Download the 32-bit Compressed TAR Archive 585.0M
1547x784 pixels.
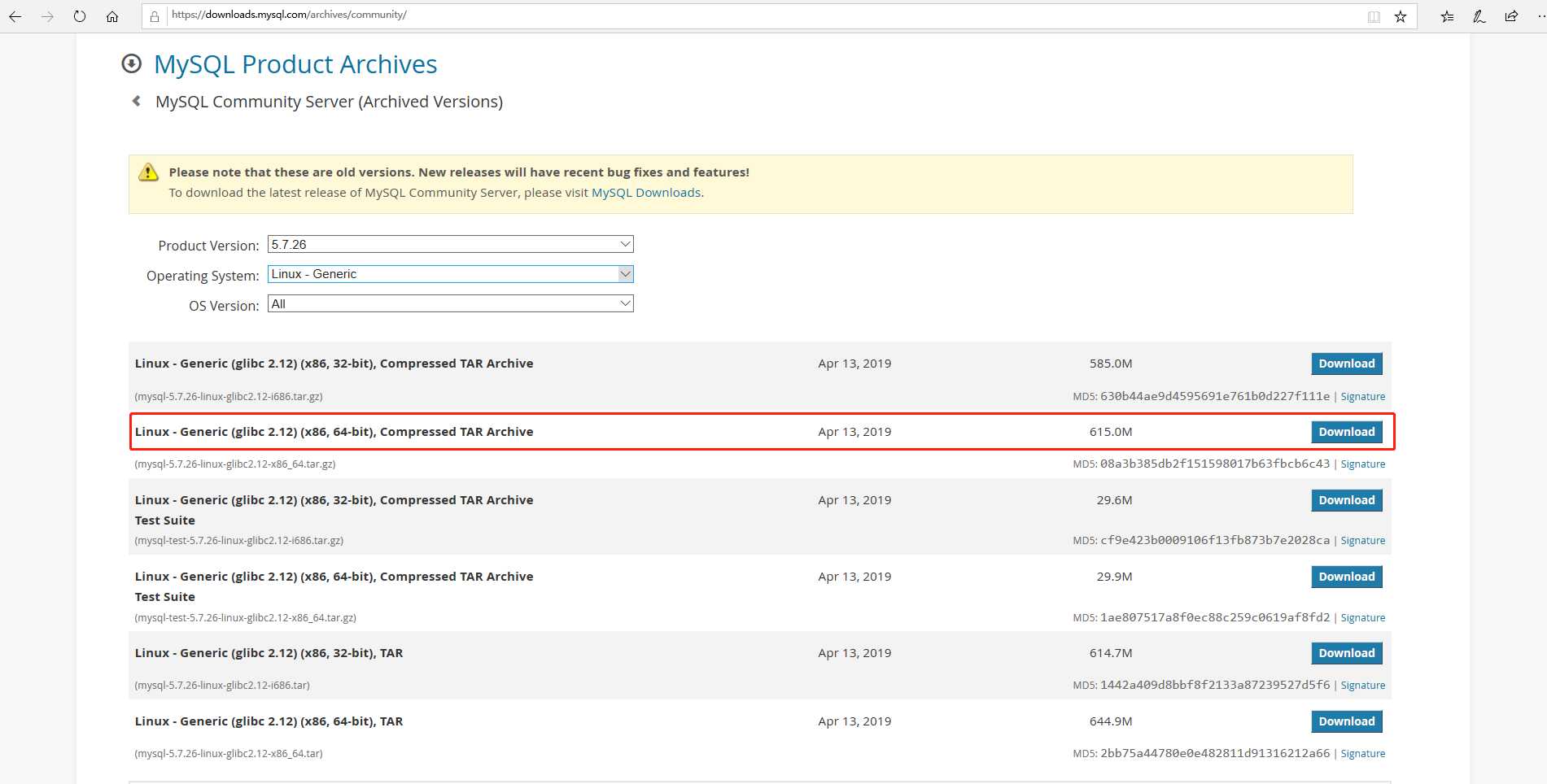tap(1347, 364)
